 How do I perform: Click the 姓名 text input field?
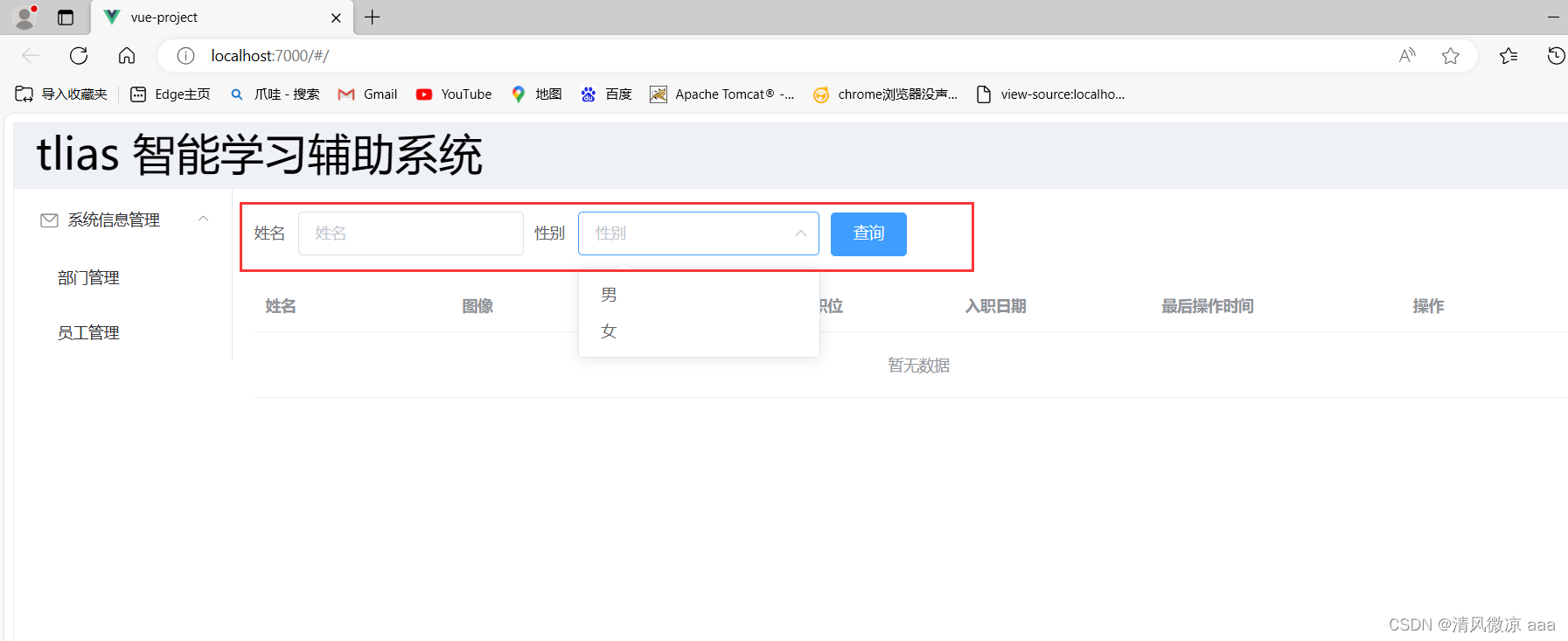point(411,233)
